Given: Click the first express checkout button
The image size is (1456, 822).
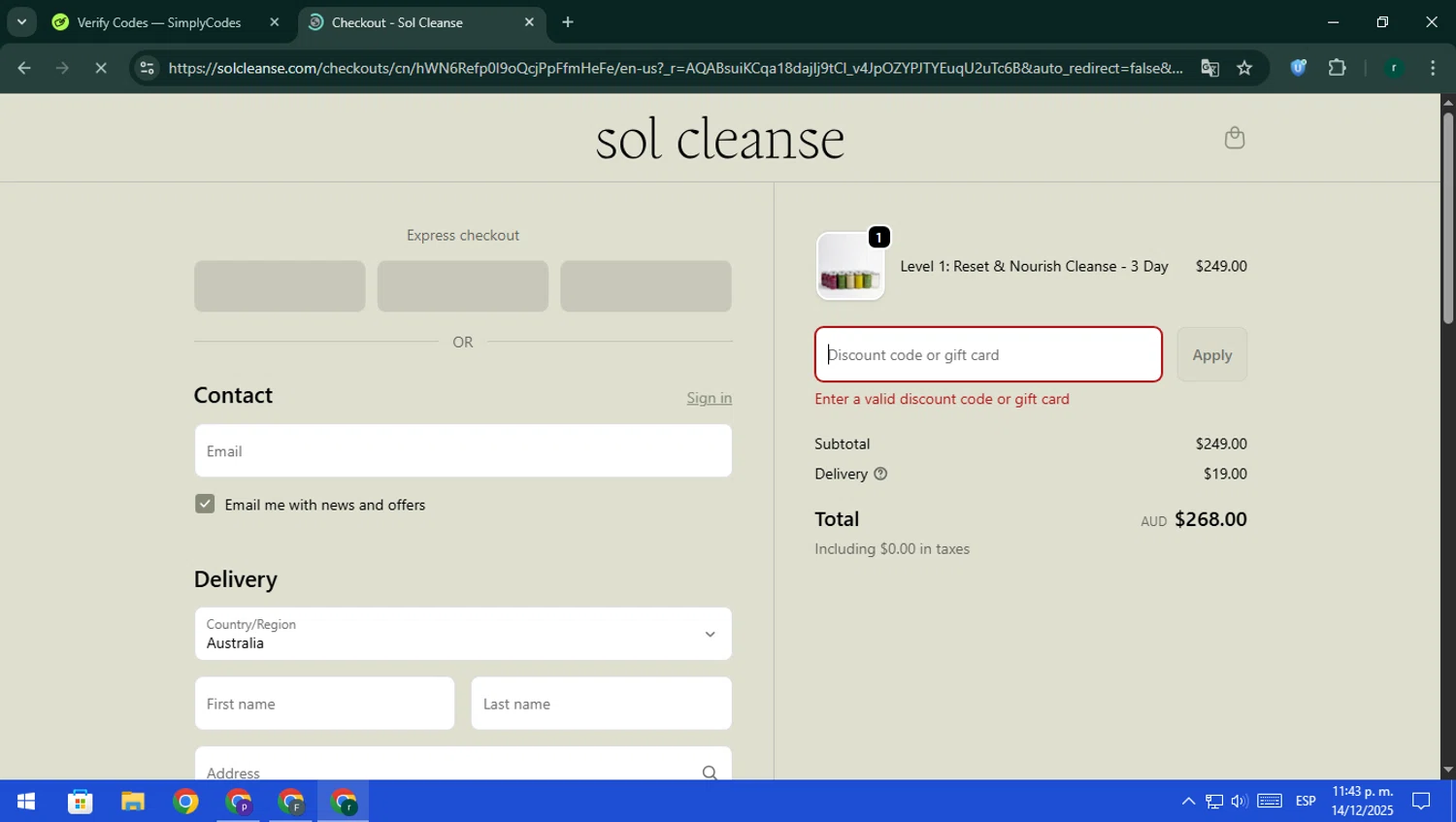Looking at the screenshot, I should (280, 286).
